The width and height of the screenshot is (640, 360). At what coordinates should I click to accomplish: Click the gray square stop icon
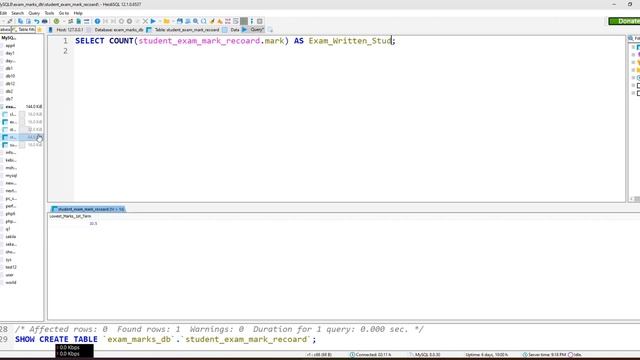click(x=244, y=21)
